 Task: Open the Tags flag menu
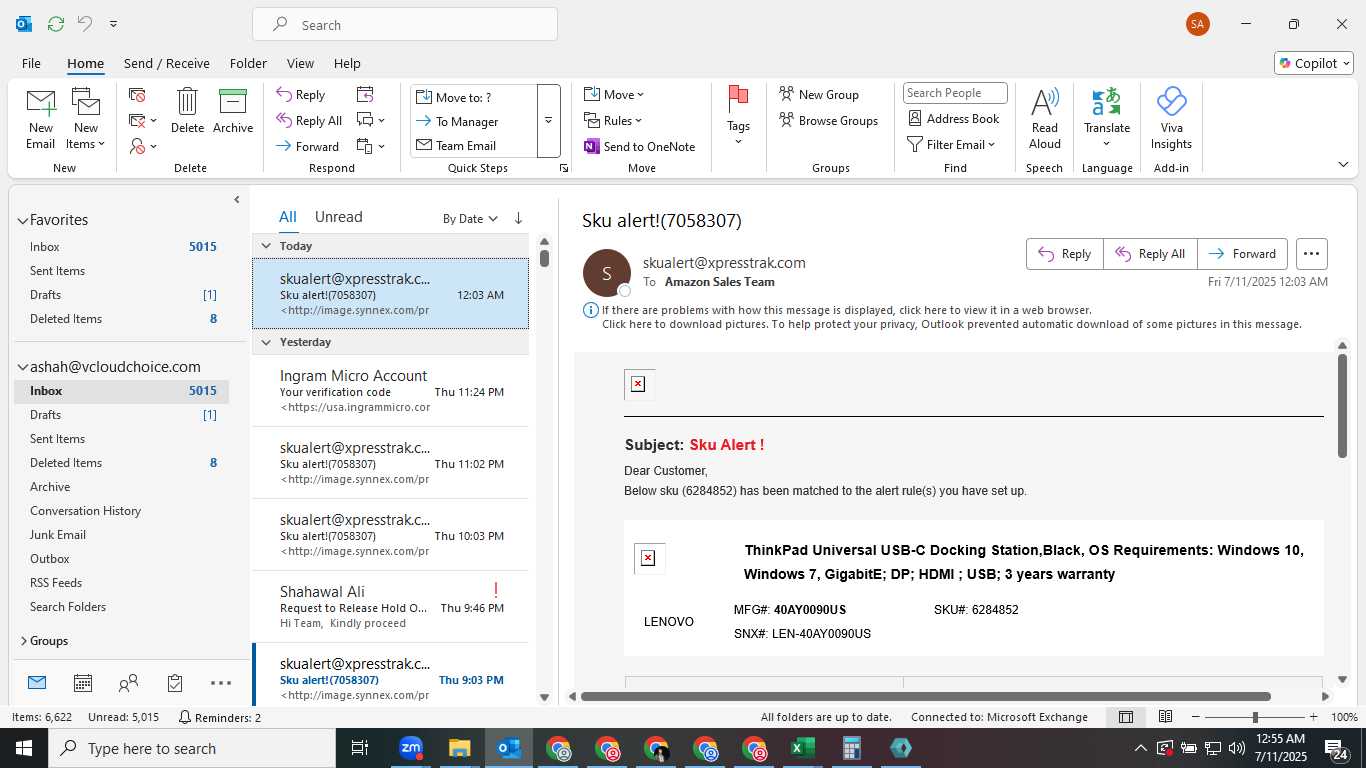[738, 115]
